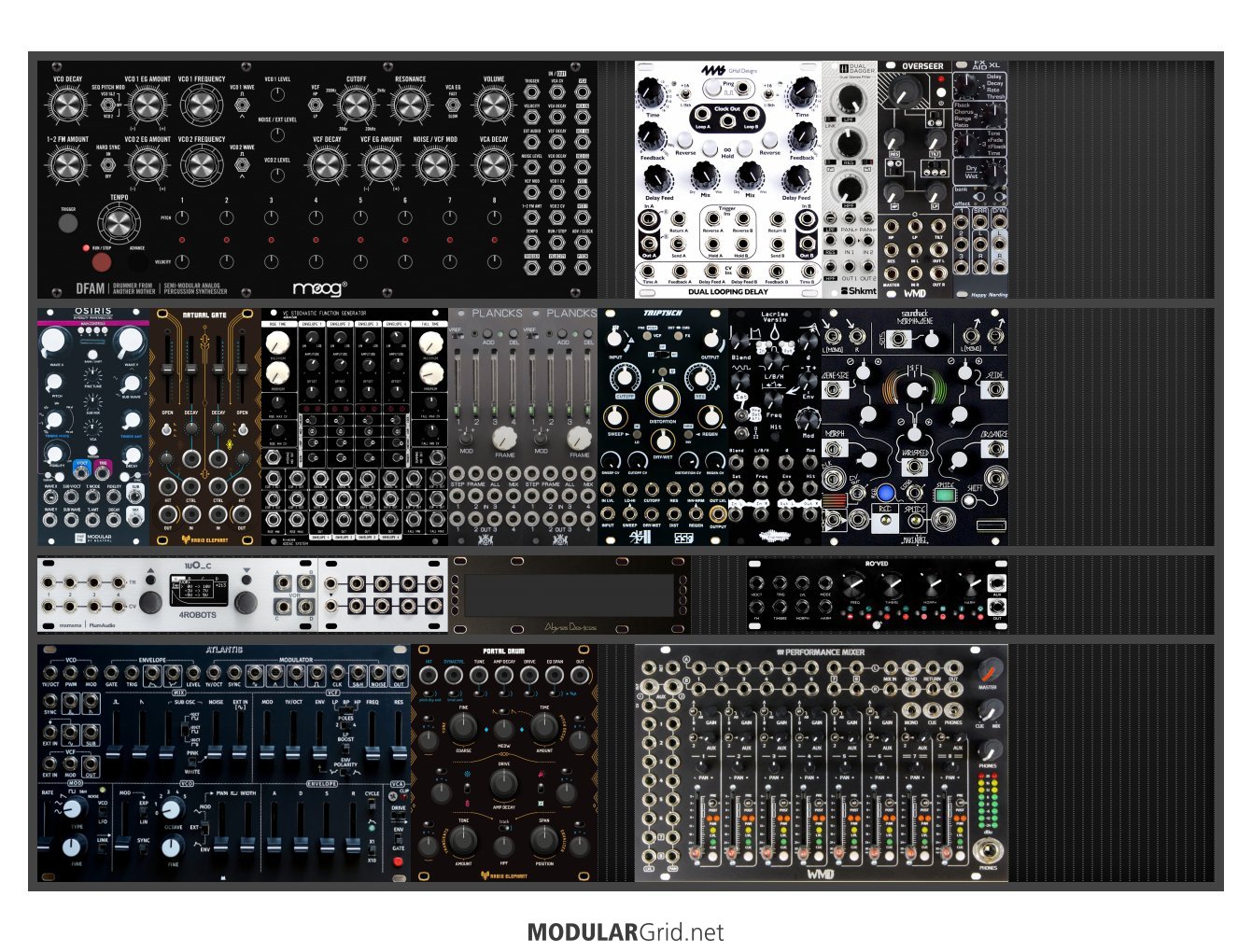Flip the Link switch on Dual Dagger
This screenshot has height=952, width=1252.
click(x=830, y=121)
